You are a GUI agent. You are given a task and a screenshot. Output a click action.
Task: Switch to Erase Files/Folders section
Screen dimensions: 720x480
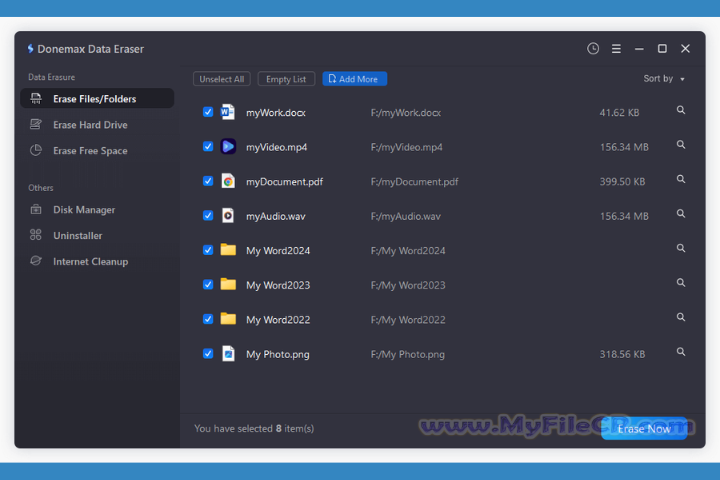pos(97,98)
